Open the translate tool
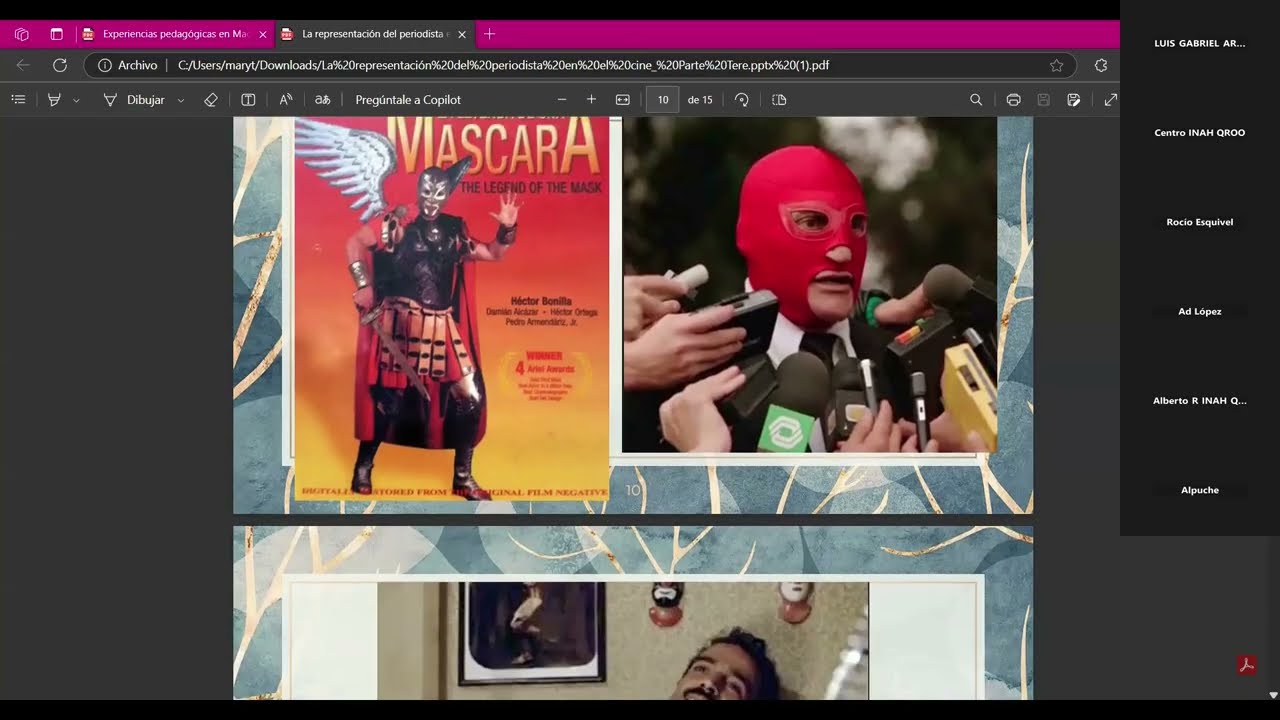The image size is (1280, 720). click(x=323, y=100)
